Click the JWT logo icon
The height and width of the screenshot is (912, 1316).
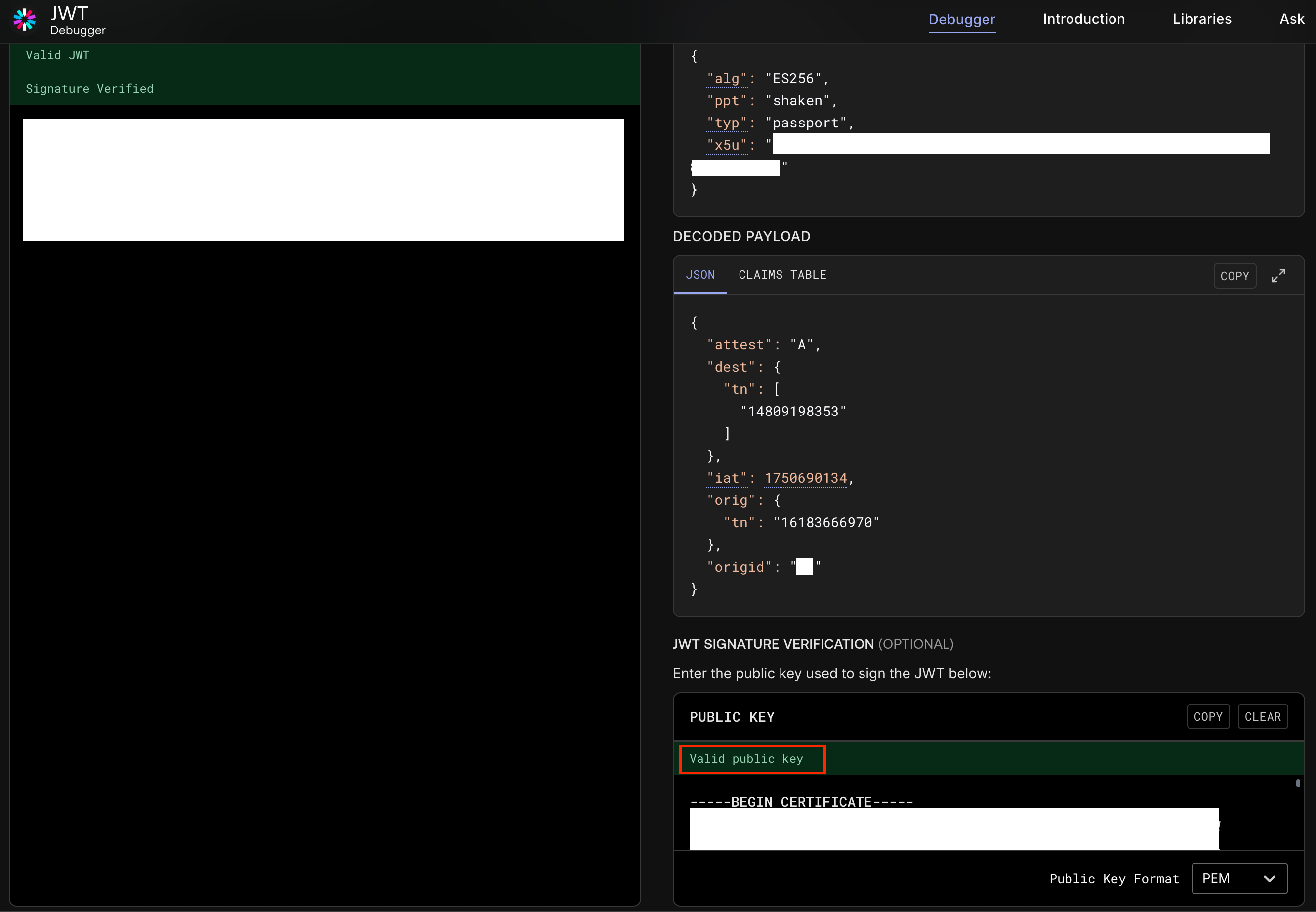[24, 20]
